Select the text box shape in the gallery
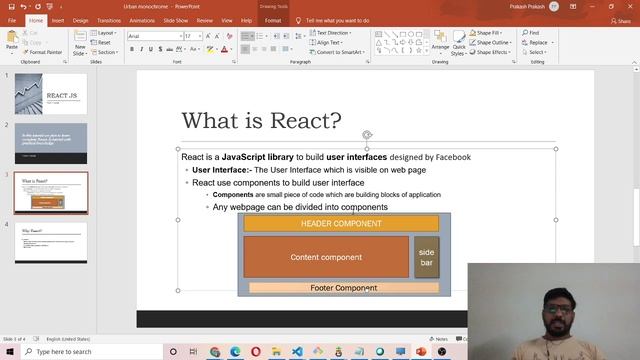Viewport: 640px width, 360px height. point(378,34)
